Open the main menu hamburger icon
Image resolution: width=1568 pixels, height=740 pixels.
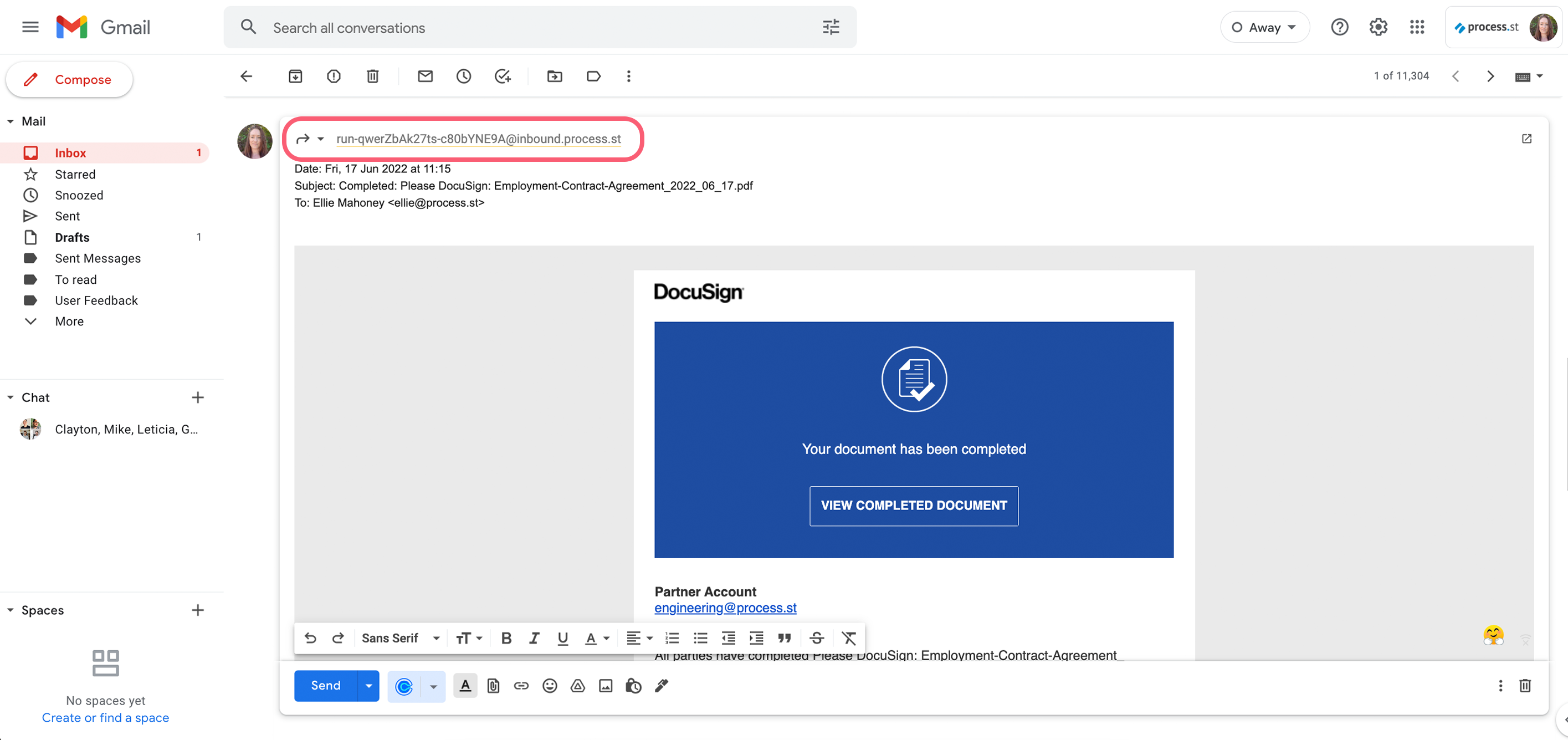(30, 27)
